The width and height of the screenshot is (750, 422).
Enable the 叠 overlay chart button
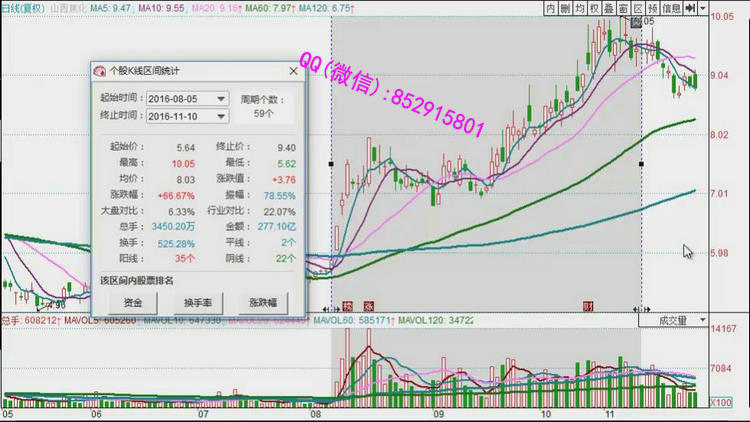pos(609,8)
